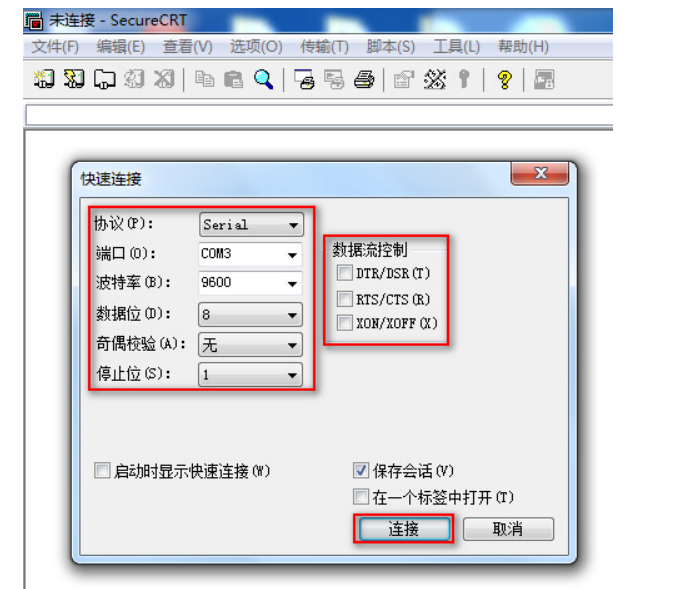687x589 pixels.
Task: Click the Reconnect toolbar icon
Action: (x=134, y=79)
